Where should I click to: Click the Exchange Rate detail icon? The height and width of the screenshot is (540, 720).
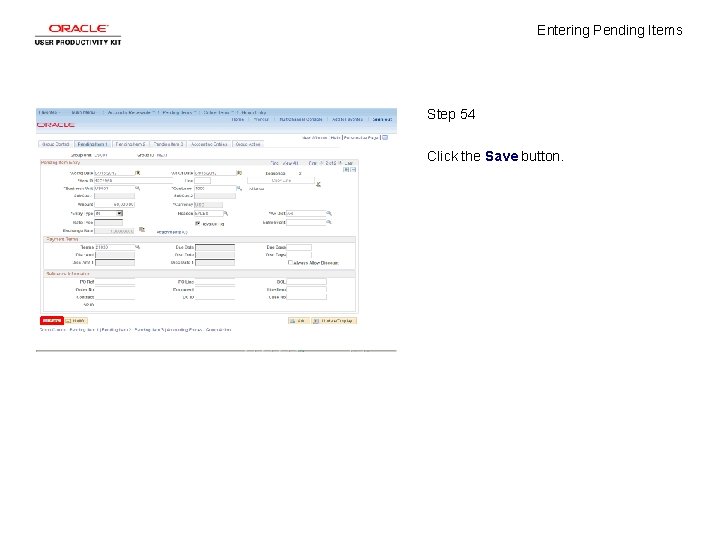point(142,230)
